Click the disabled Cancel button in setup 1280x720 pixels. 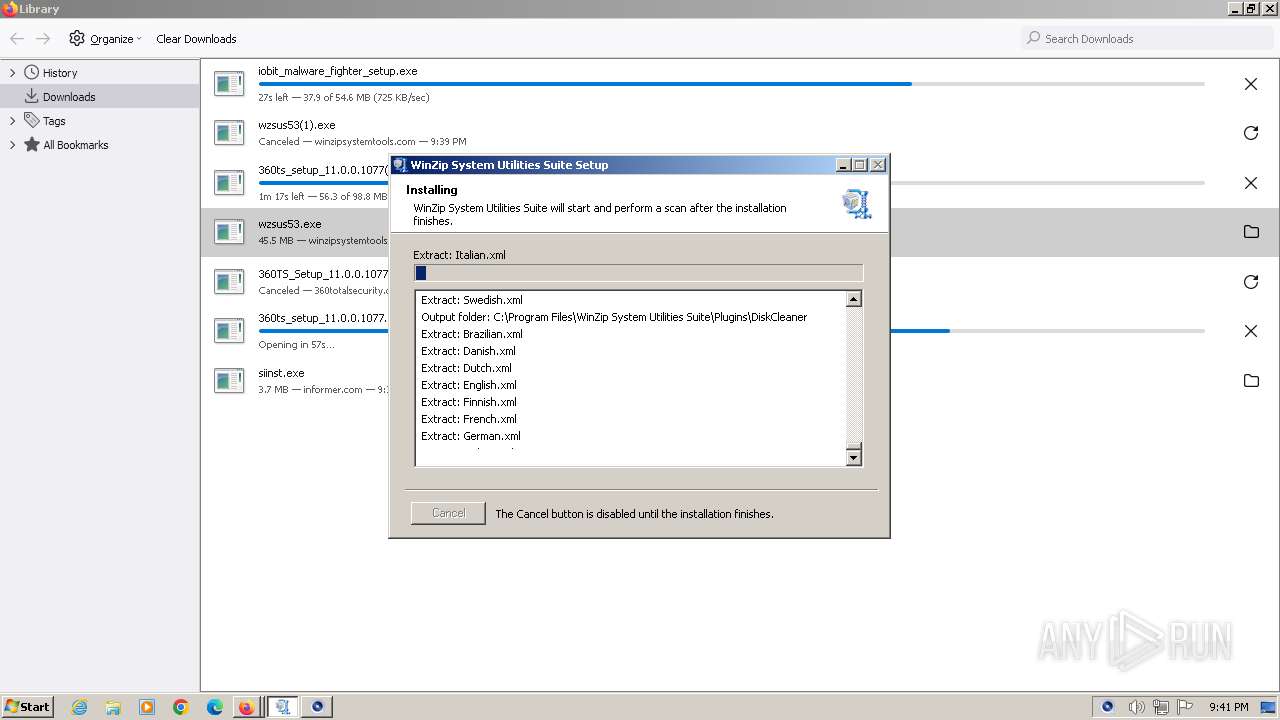448,513
